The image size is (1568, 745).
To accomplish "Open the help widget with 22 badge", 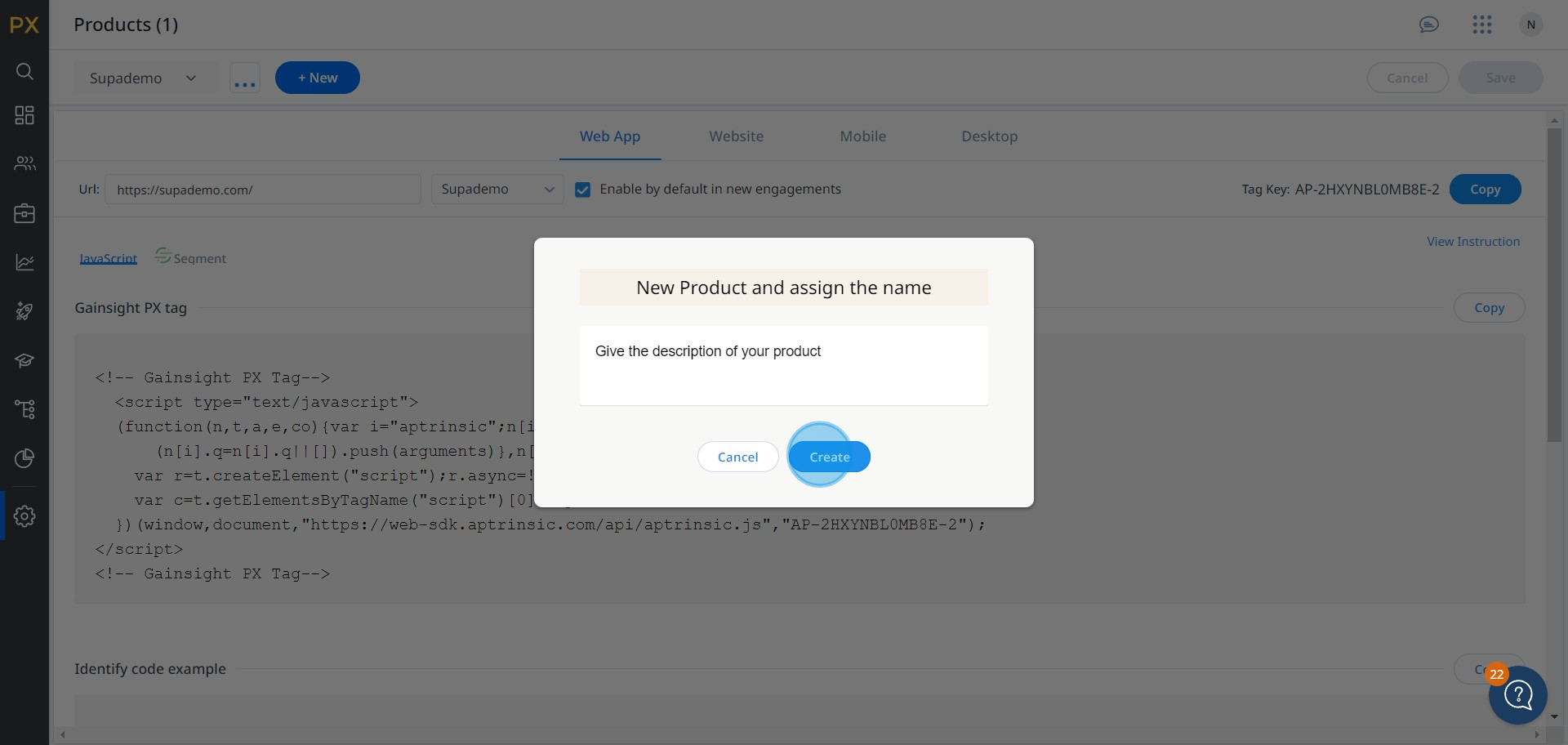I will click(1518, 695).
